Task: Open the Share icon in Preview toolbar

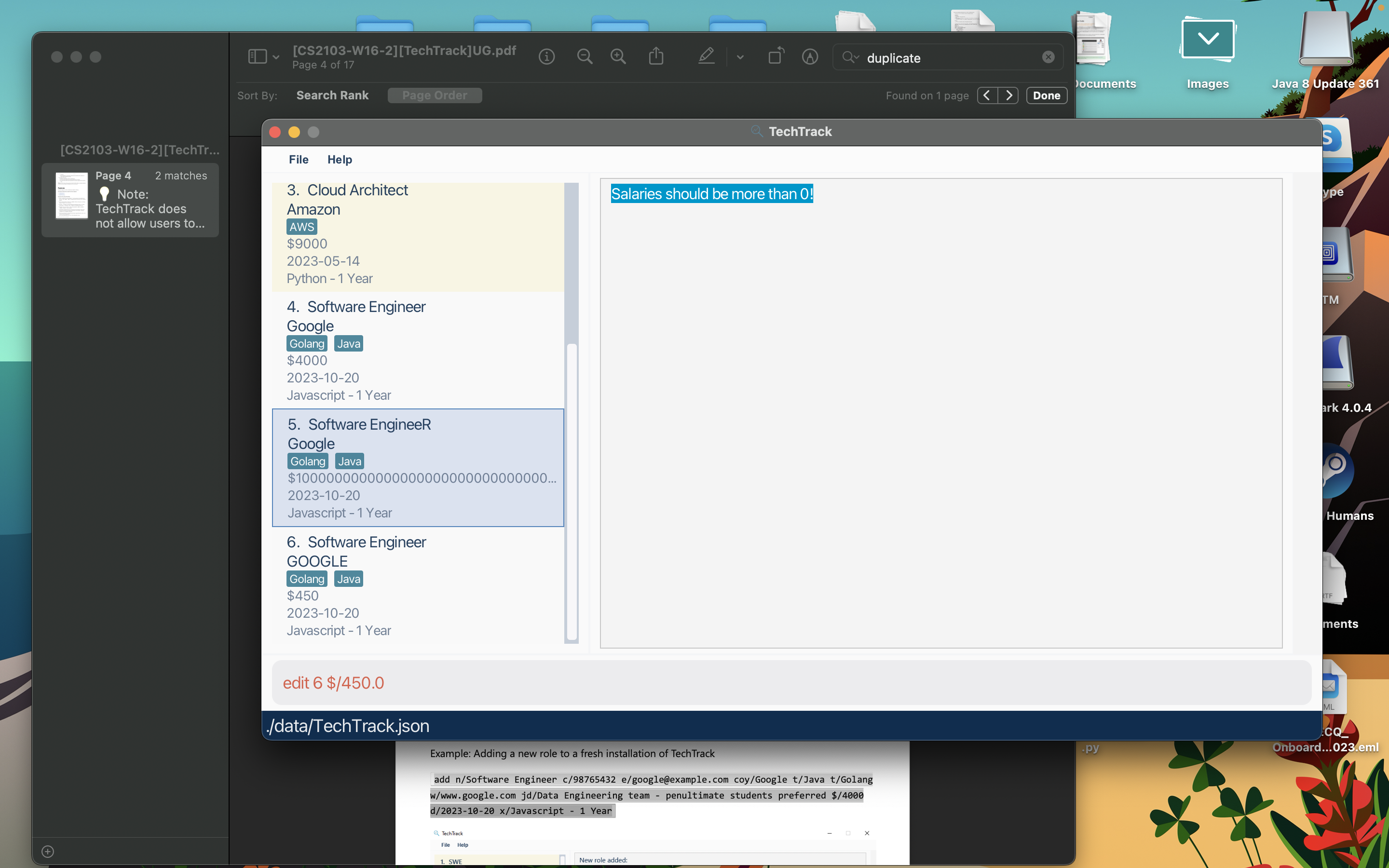Action: pos(656,57)
